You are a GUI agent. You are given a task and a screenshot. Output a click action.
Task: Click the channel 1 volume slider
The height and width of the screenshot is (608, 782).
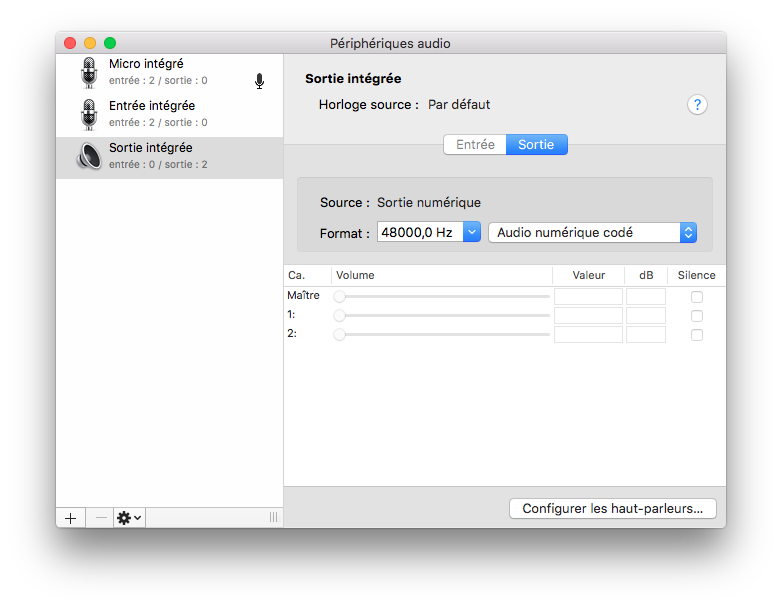441,316
